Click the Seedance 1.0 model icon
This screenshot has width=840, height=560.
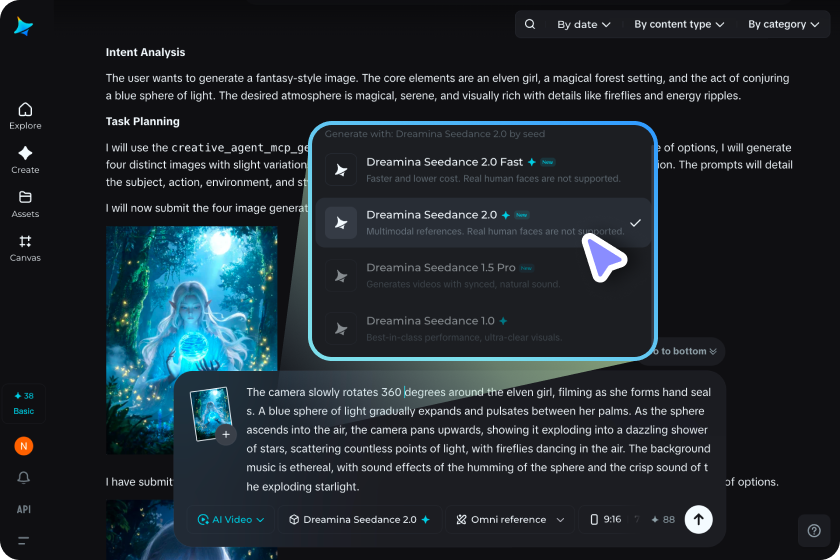pos(341,328)
